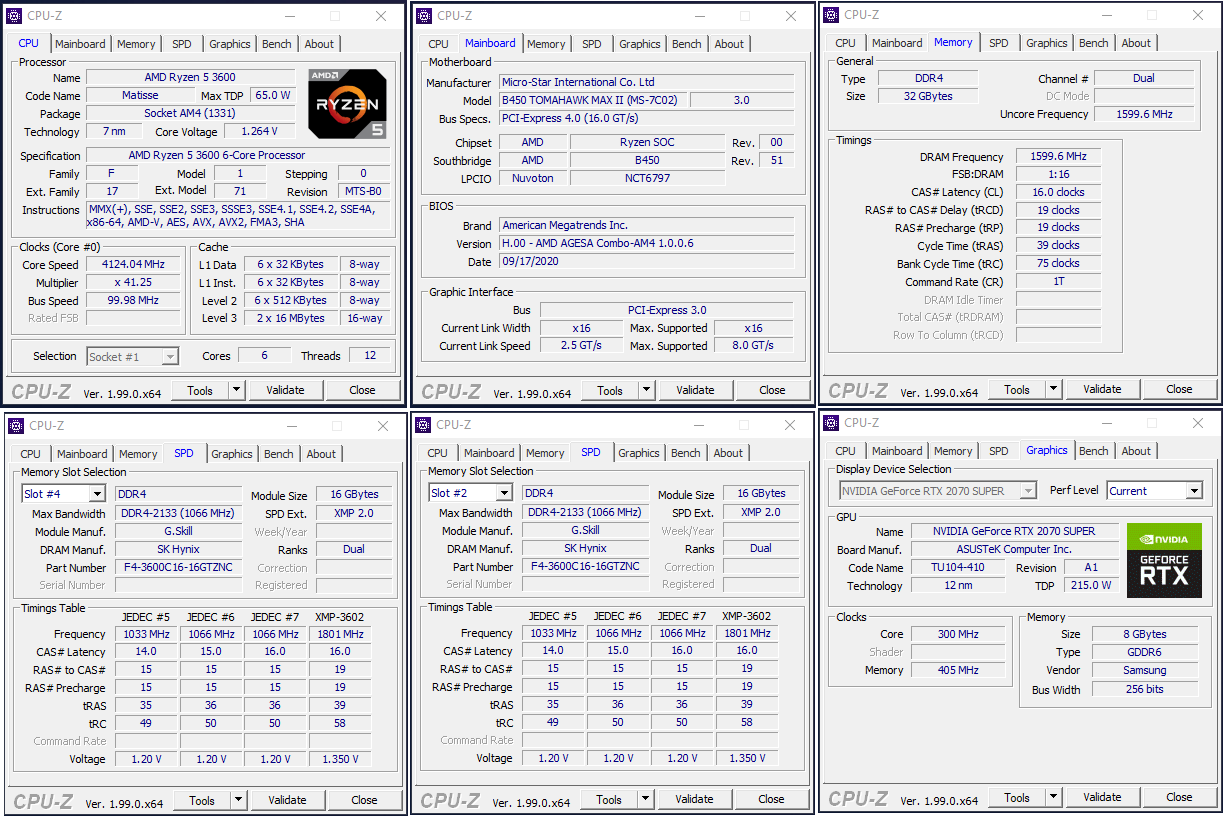Click the GPU TDP value 215.0 W
The image size is (1226, 816).
pyautogui.click(x=1090, y=586)
